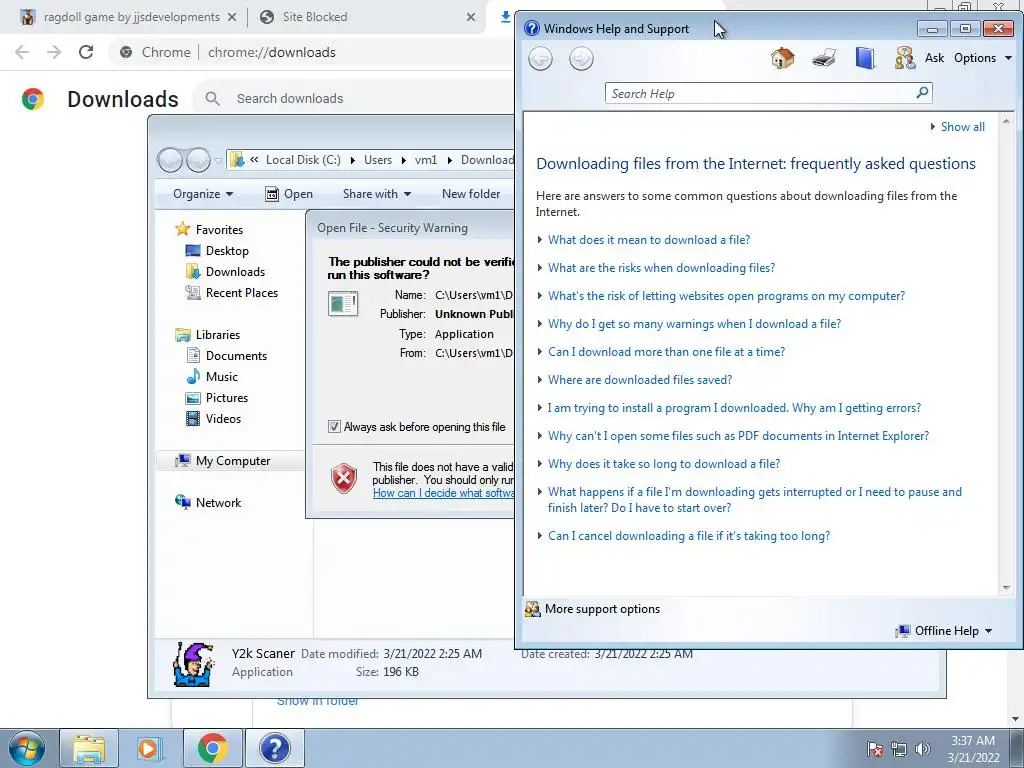Open the Options dropdown in Help window
The width and height of the screenshot is (1024, 768).
(x=983, y=57)
